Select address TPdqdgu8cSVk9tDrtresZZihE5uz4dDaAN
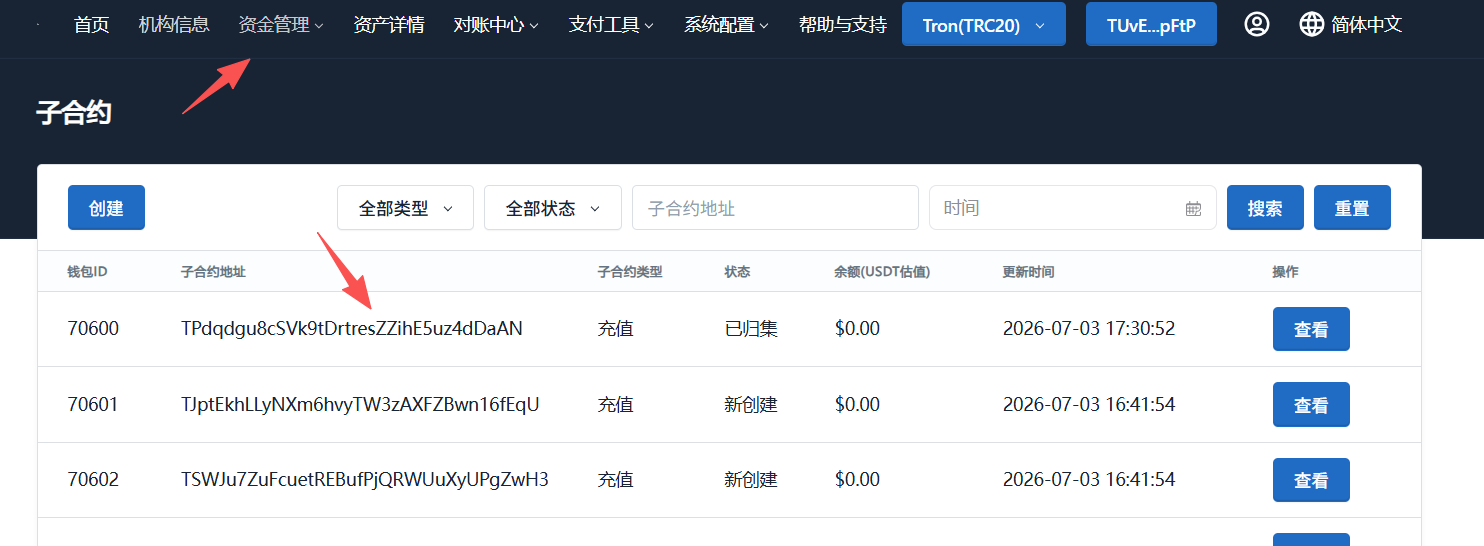Image resolution: width=1484 pixels, height=546 pixels. pyautogui.click(x=352, y=328)
